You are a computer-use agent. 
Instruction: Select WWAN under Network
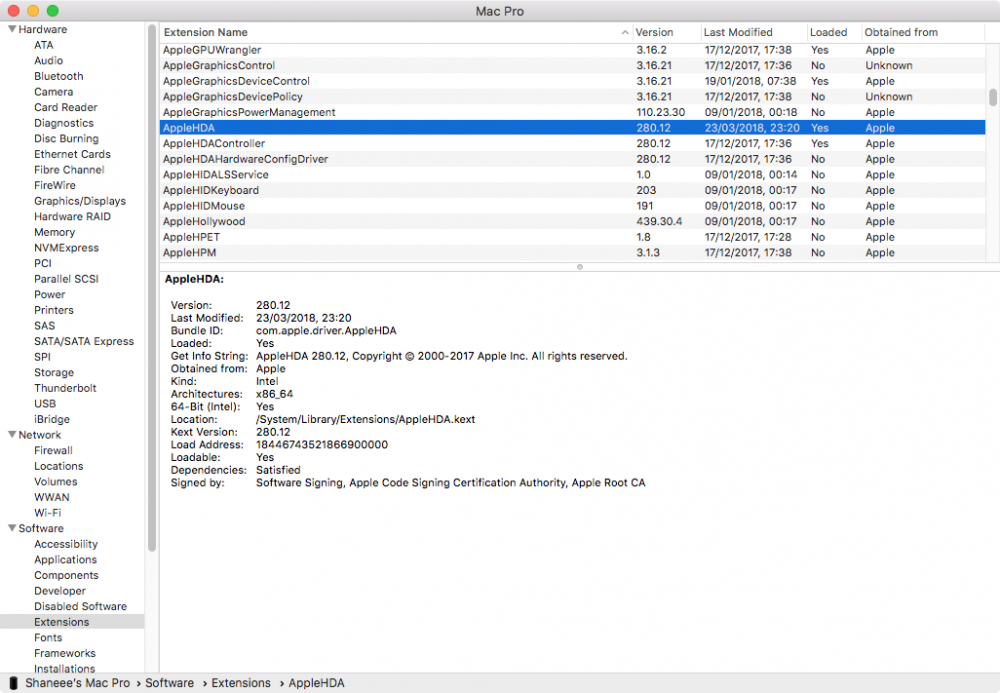pyautogui.click(x=52, y=497)
